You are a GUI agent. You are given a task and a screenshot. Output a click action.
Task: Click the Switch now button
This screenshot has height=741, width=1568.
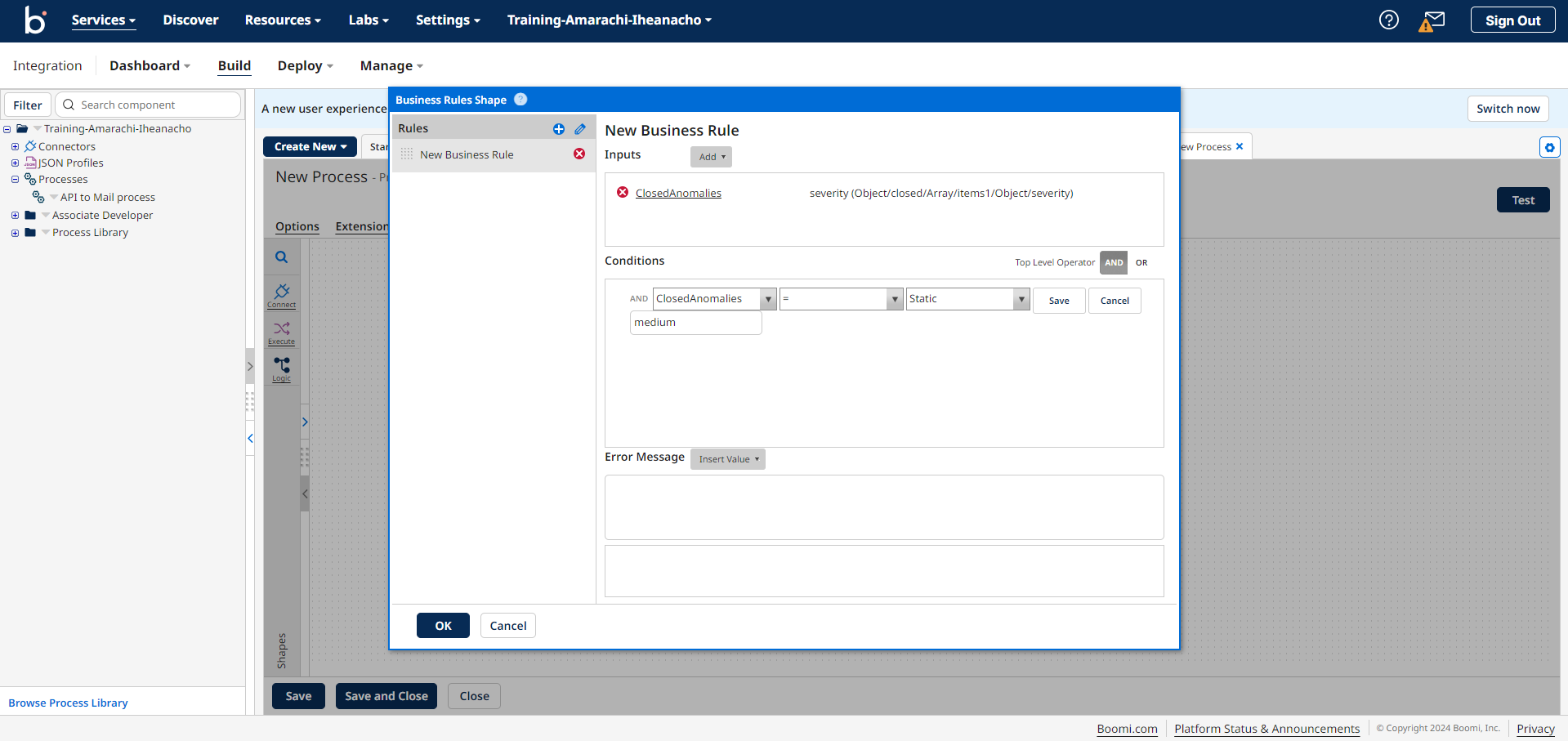click(1508, 109)
